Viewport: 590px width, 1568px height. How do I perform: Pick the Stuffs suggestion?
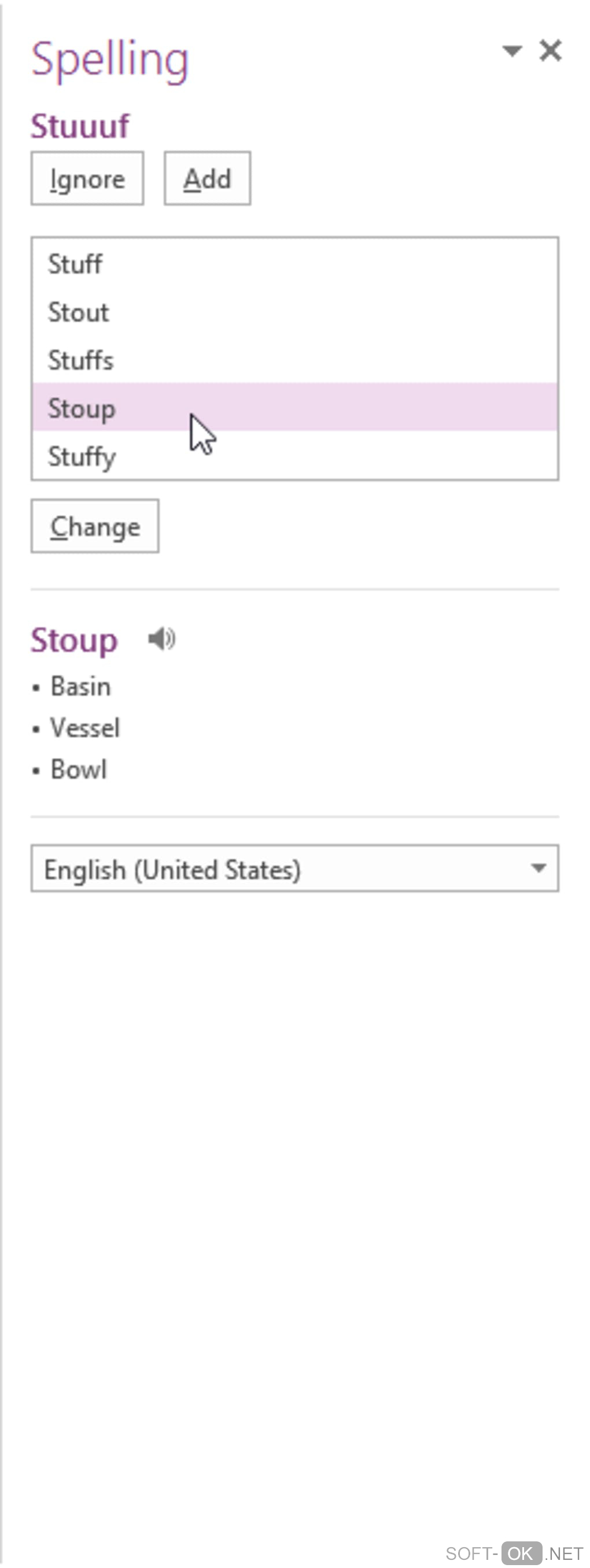(81, 361)
